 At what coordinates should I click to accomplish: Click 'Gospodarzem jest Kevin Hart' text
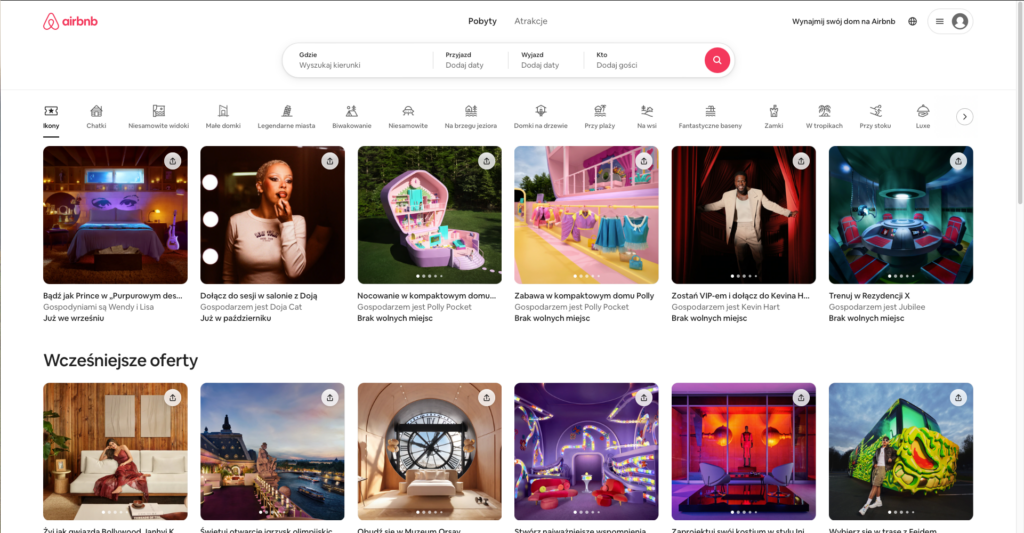pos(726,307)
